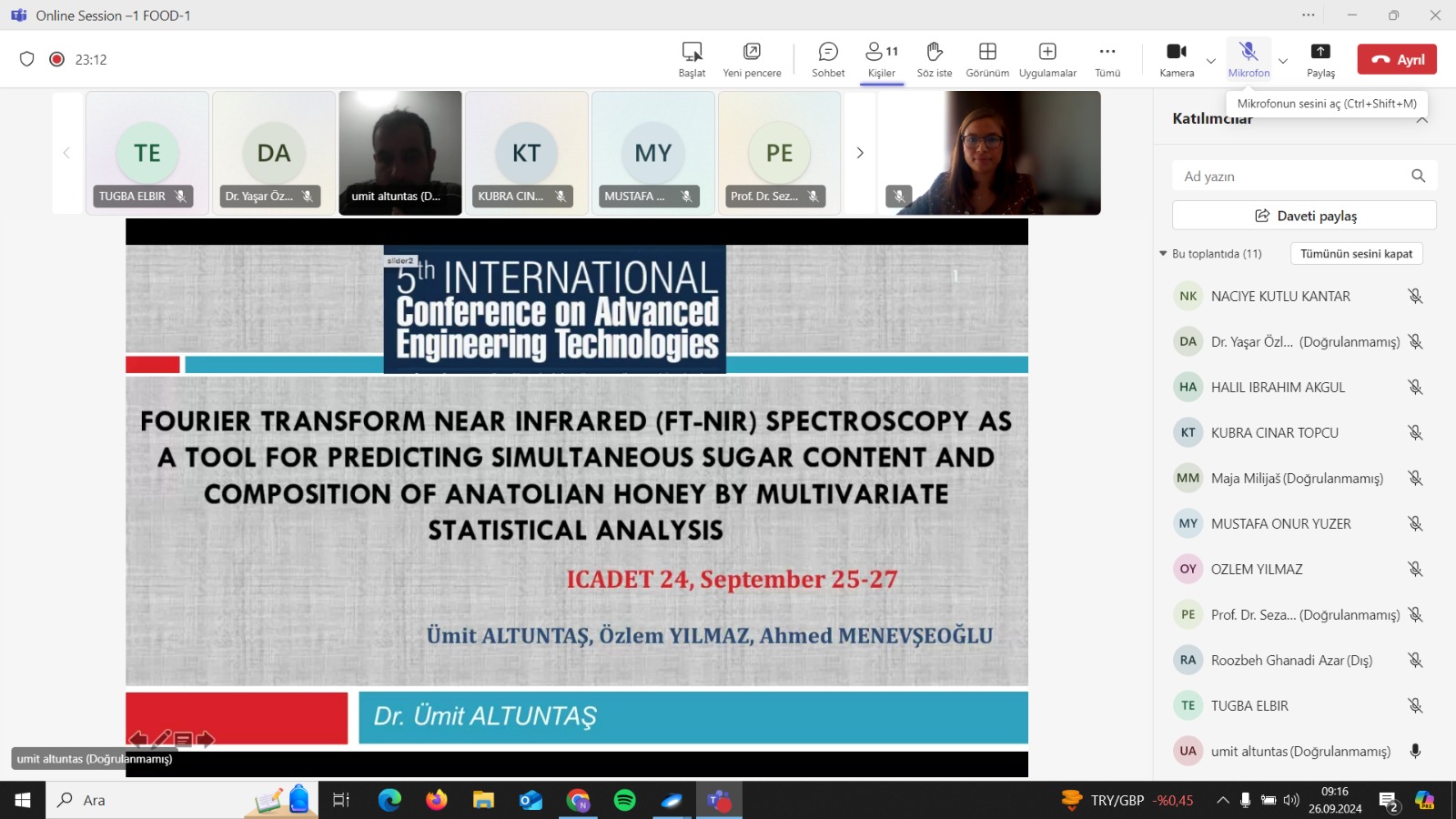
Task: Click the Başlat icon in toolbar
Action: pyautogui.click(x=692, y=59)
